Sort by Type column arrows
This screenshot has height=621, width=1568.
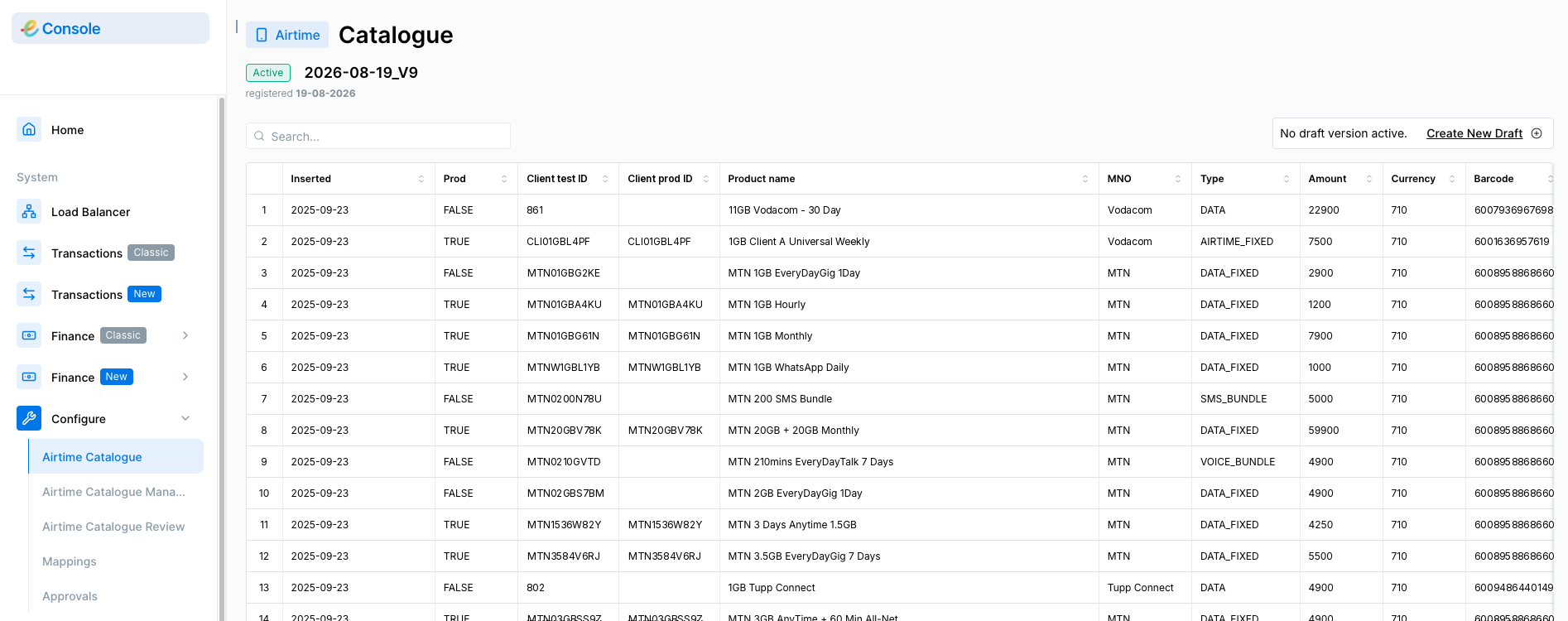(x=1287, y=179)
